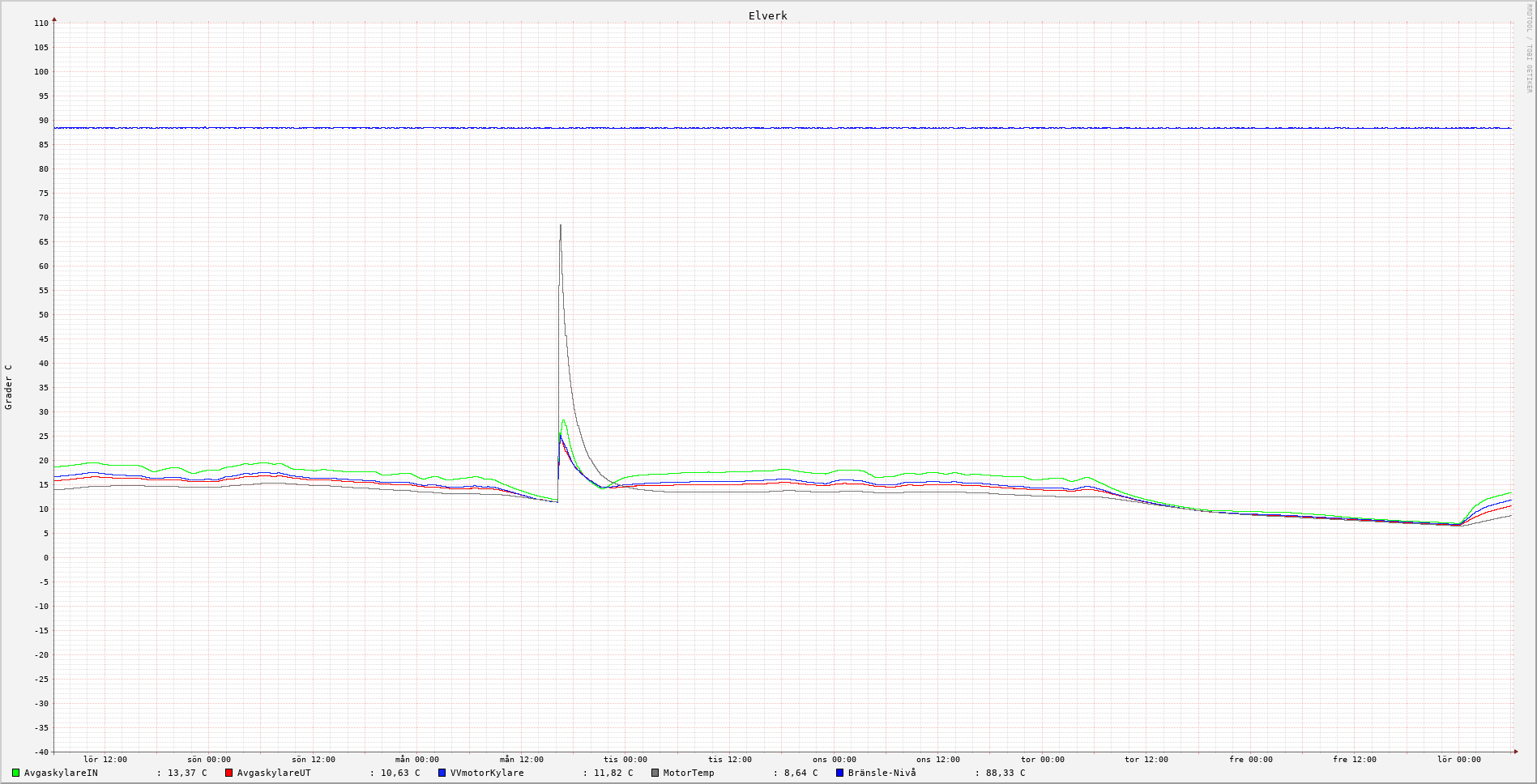Click the RRDTOOL / TOBI OETIKER watermark
1537x784 pixels.
tap(1529, 49)
